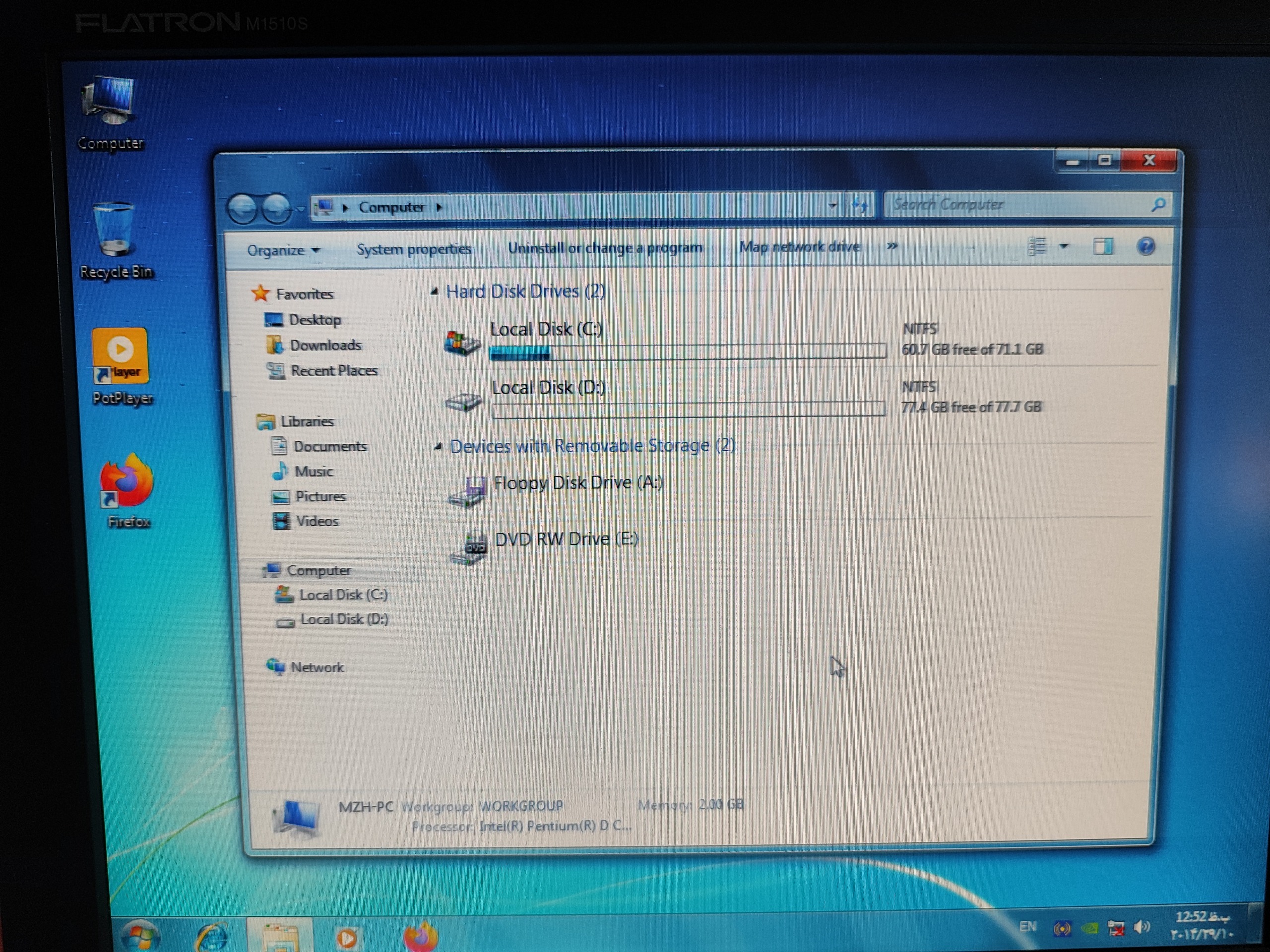Collapse Devices with Removable Storage group
This screenshot has height=952, width=1270.
439,446
